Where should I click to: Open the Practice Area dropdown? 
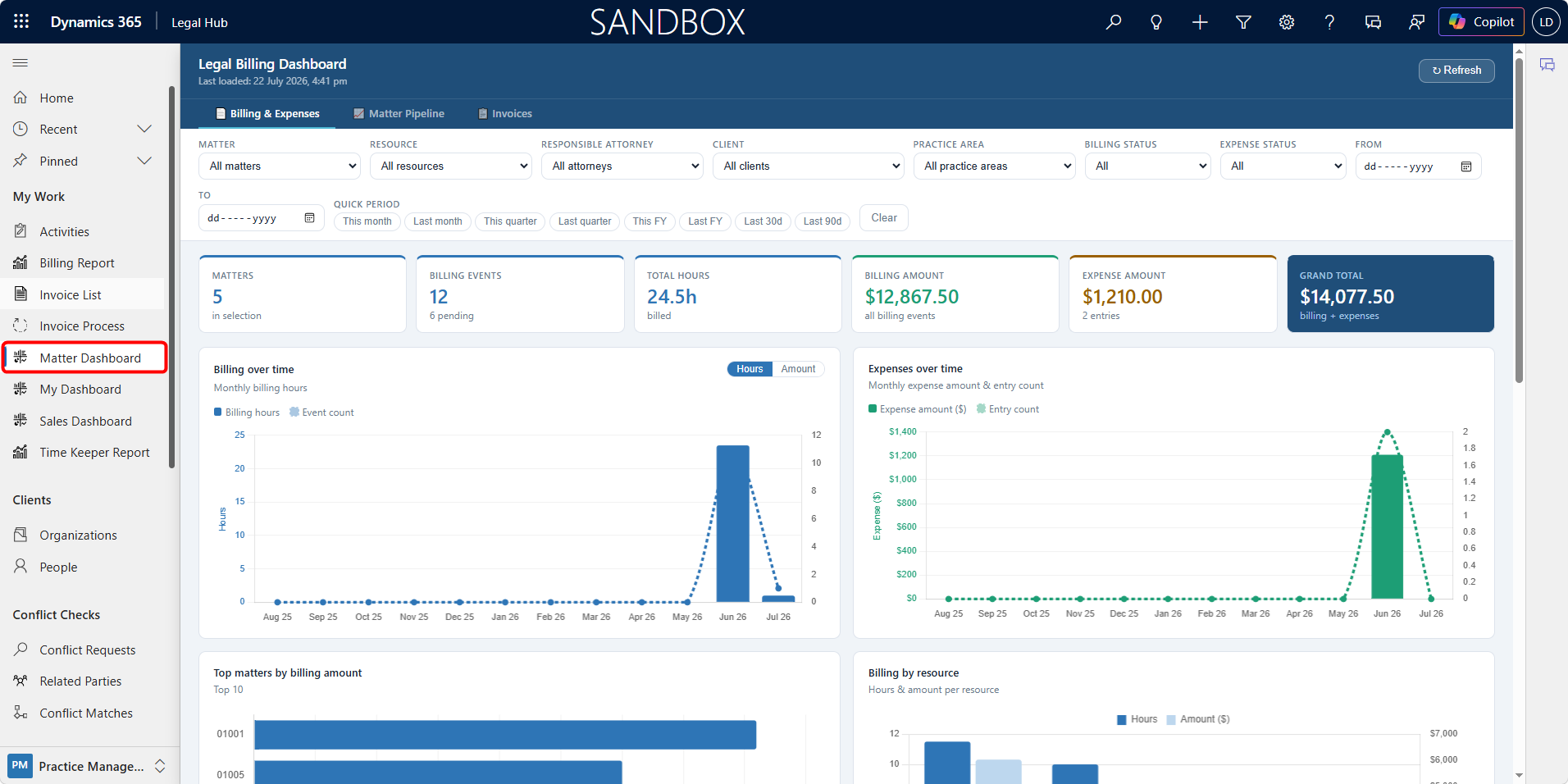pos(994,166)
